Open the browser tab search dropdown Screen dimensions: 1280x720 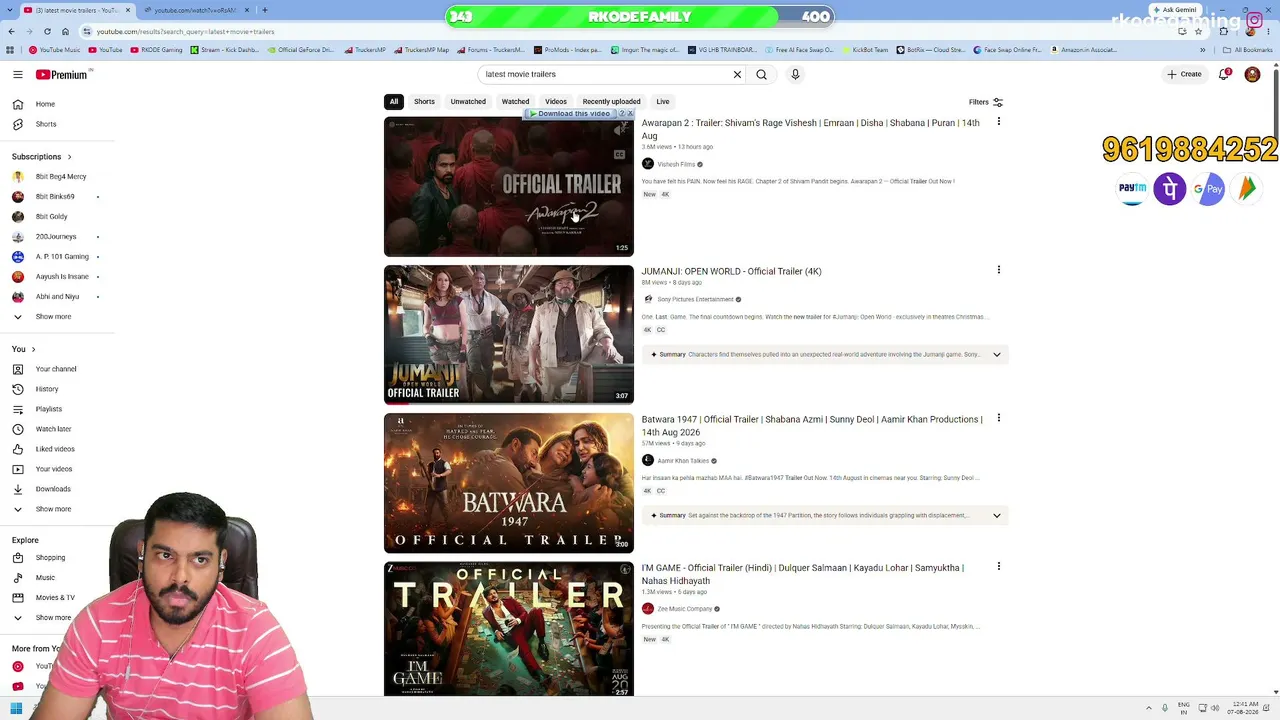coord(9,10)
